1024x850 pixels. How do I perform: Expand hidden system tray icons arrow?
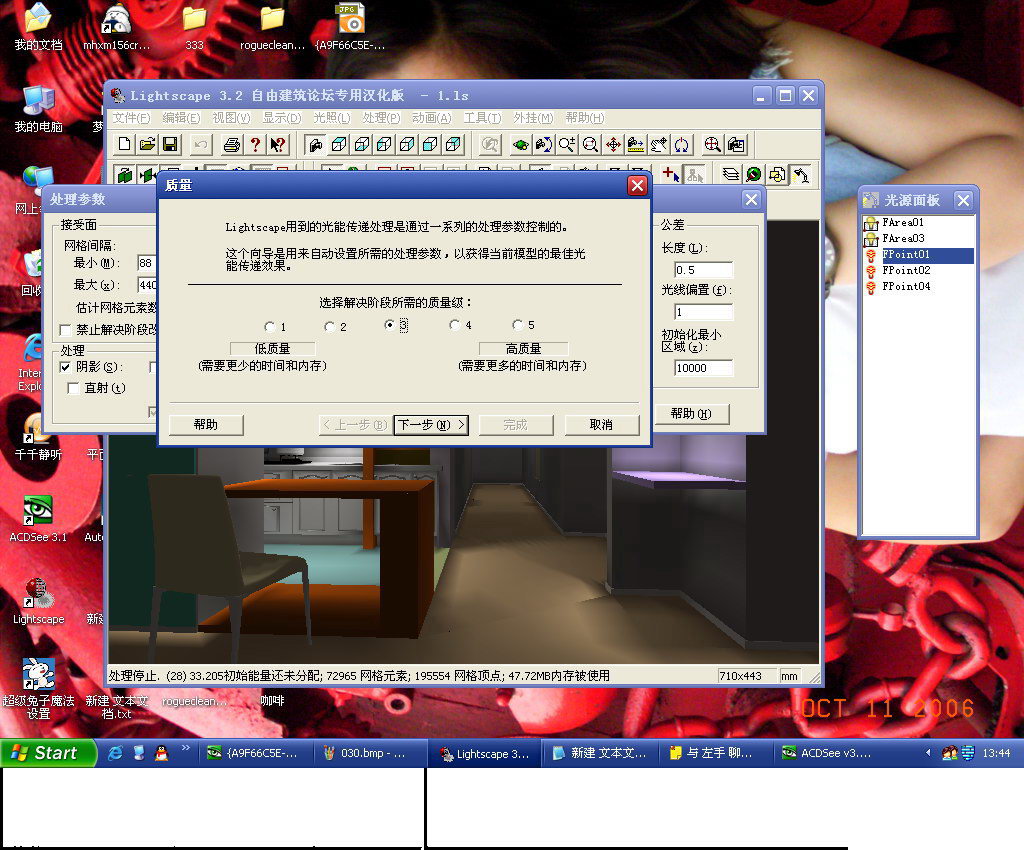[927, 753]
